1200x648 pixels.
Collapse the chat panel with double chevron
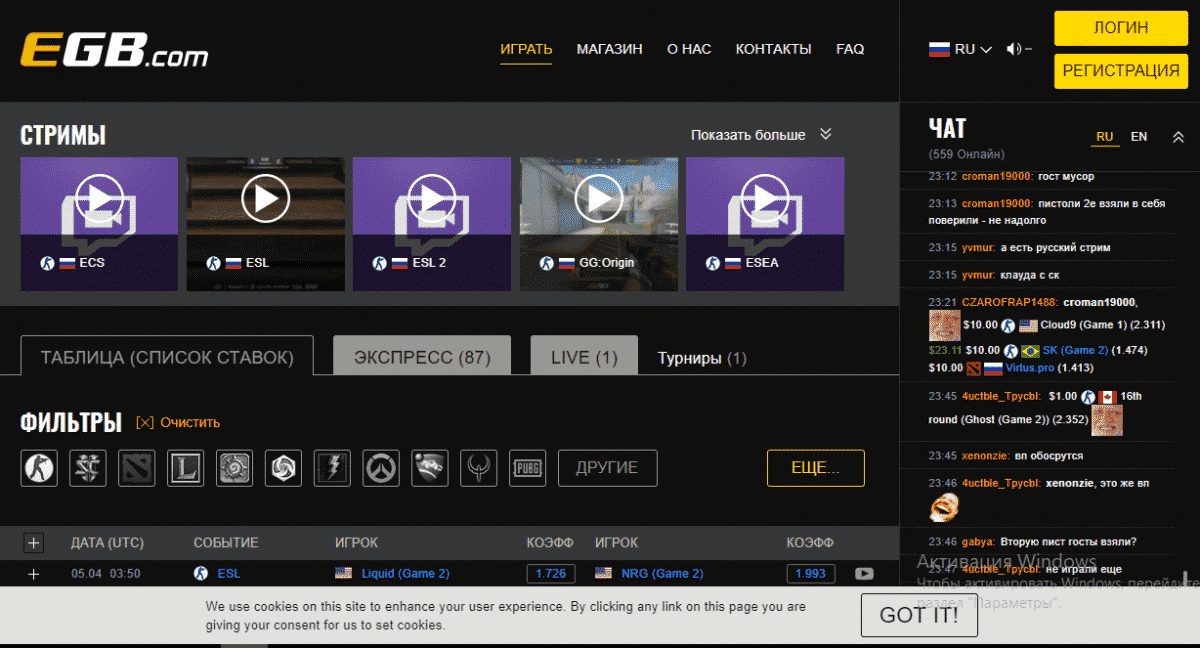(x=1178, y=138)
